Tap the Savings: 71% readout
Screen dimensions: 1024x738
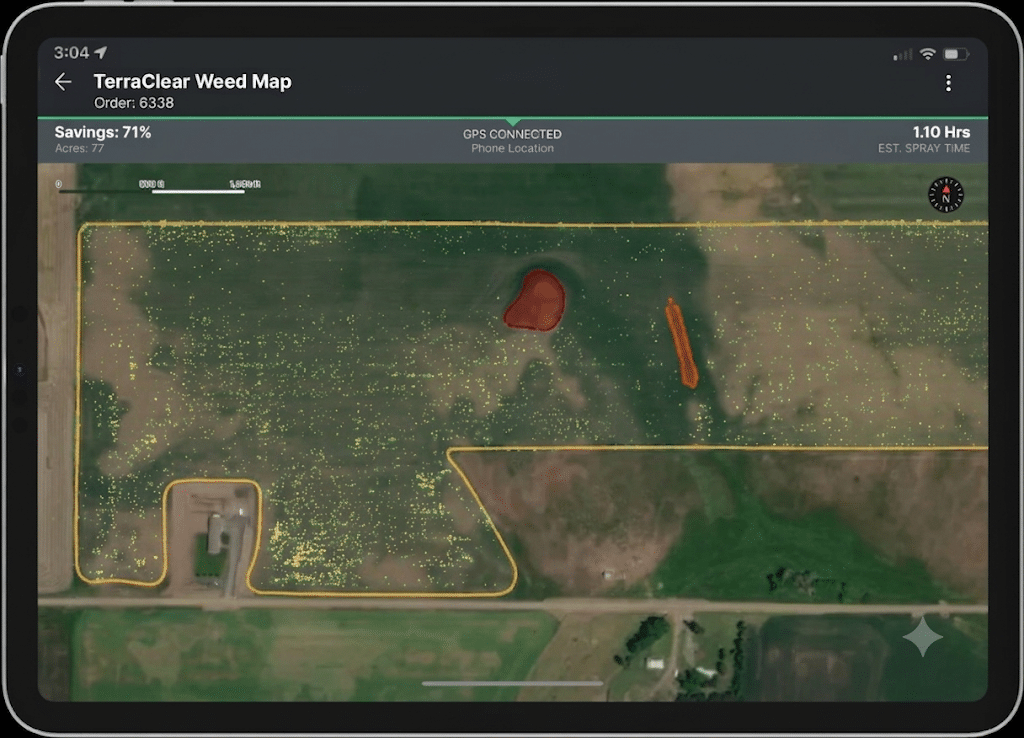(103, 132)
